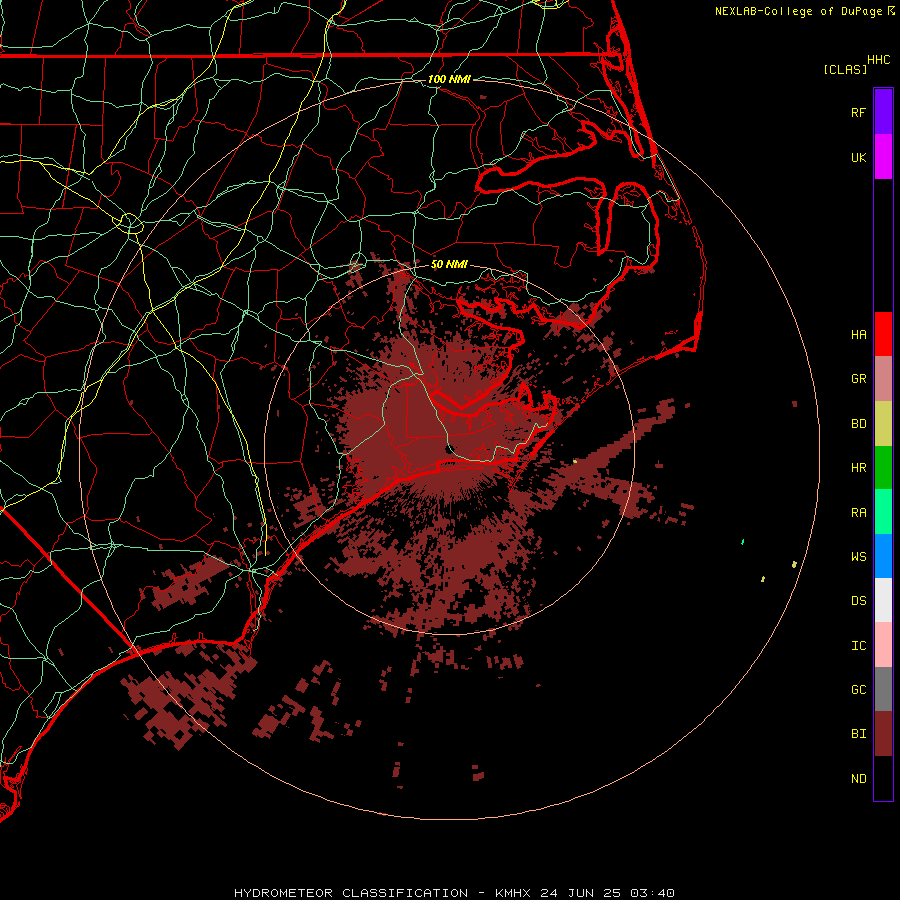The image size is (900, 900).
Task: Click the GR pink legend swatch
Action: point(883,379)
